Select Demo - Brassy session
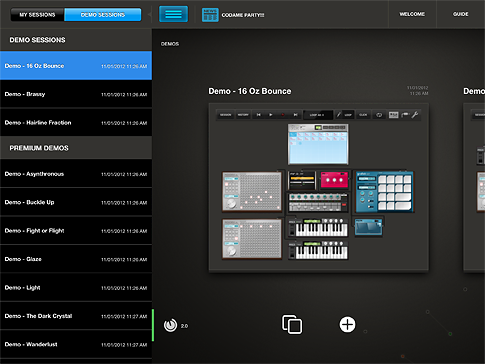 [x=76, y=94]
